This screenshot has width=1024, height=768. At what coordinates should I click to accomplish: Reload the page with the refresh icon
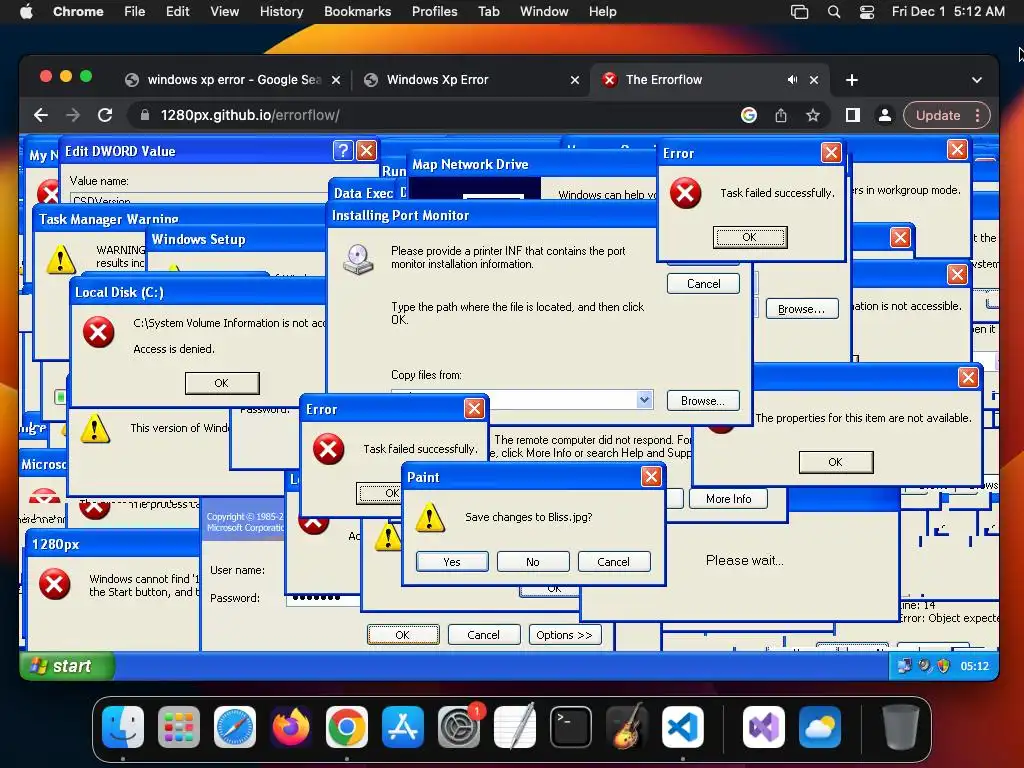[x=104, y=115]
